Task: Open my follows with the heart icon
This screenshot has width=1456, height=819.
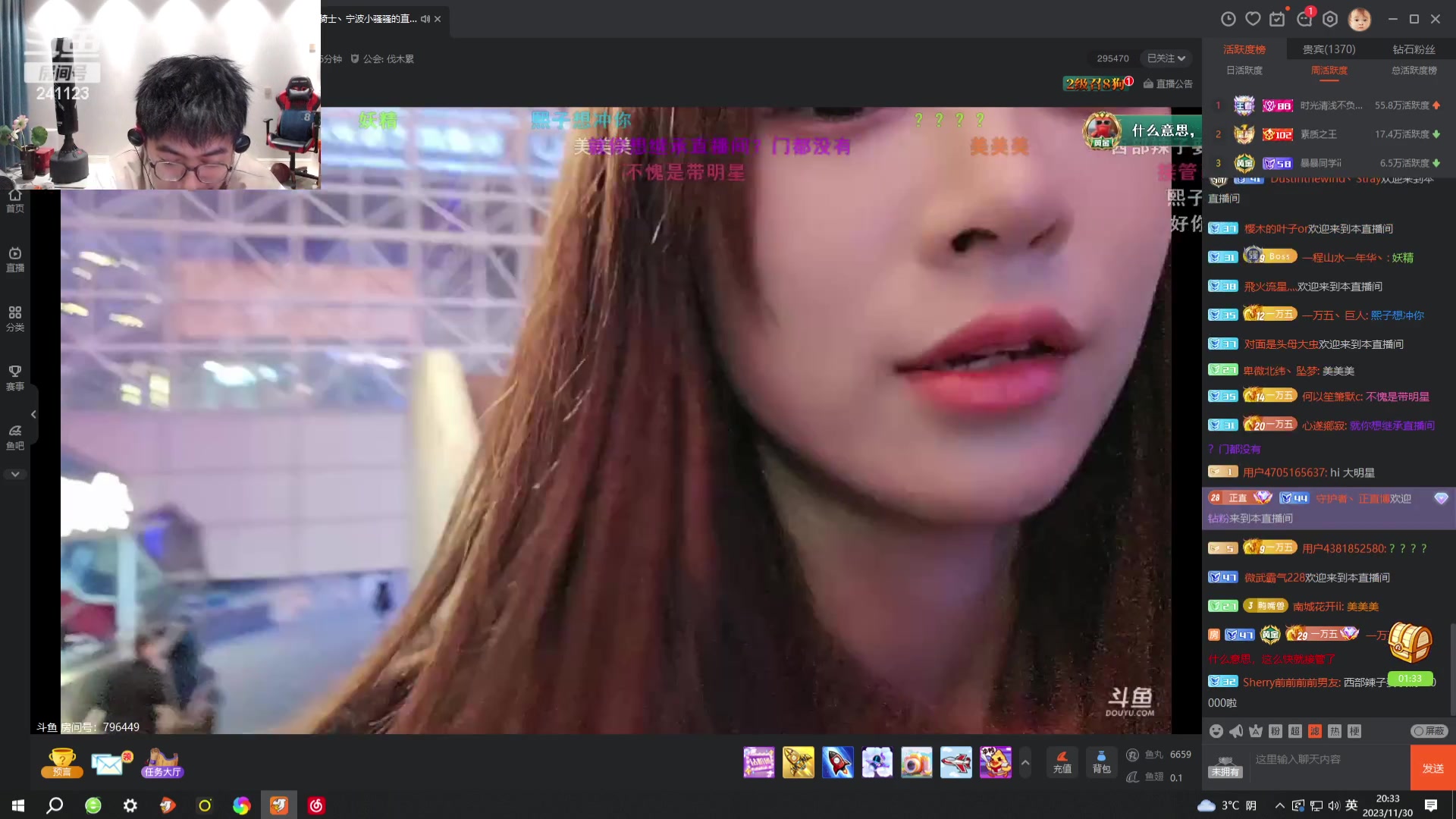Action: click(x=1251, y=18)
